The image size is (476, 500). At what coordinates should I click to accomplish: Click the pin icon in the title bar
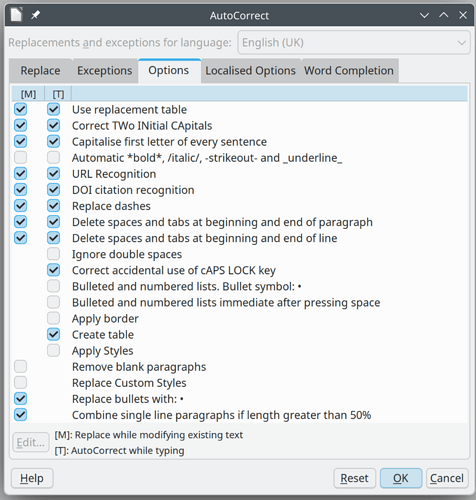36,15
